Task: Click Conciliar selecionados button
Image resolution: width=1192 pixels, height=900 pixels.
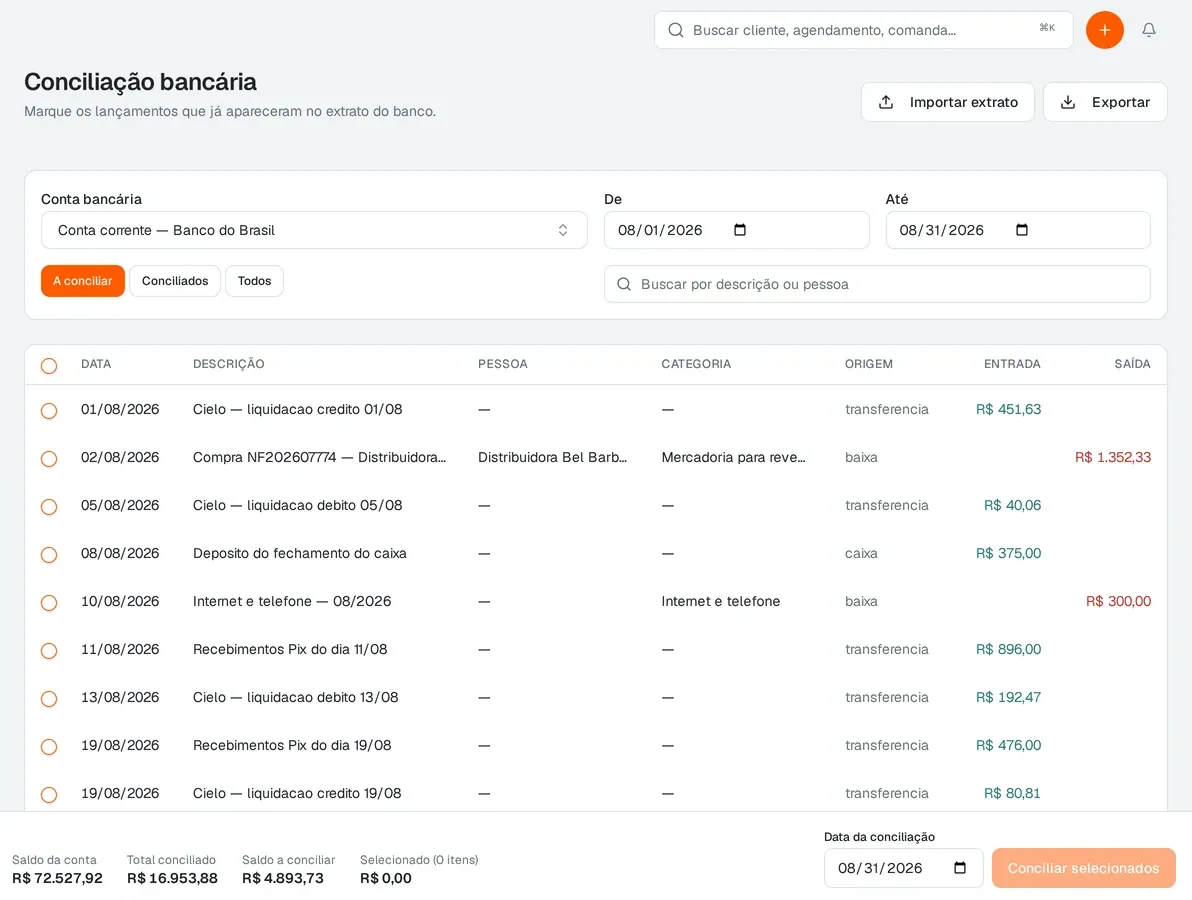Action: (1083, 868)
